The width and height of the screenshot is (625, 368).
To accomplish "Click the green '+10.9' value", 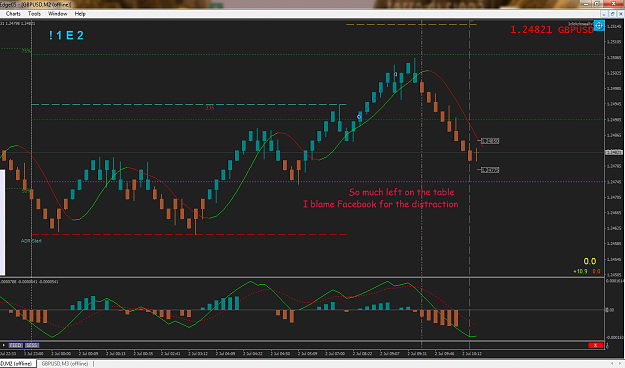I will (580, 272).
